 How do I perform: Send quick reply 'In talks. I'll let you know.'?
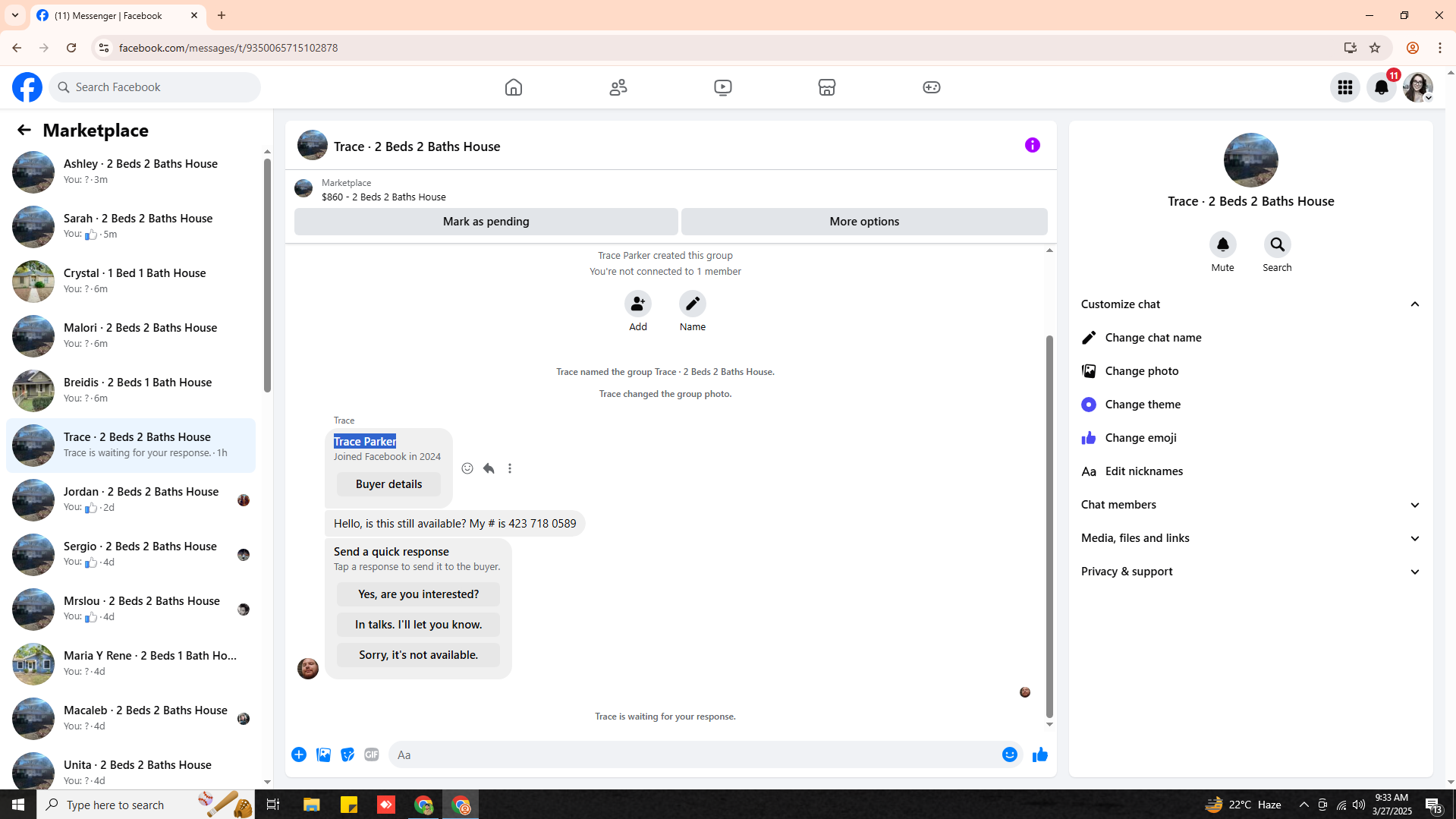[419, 625]
